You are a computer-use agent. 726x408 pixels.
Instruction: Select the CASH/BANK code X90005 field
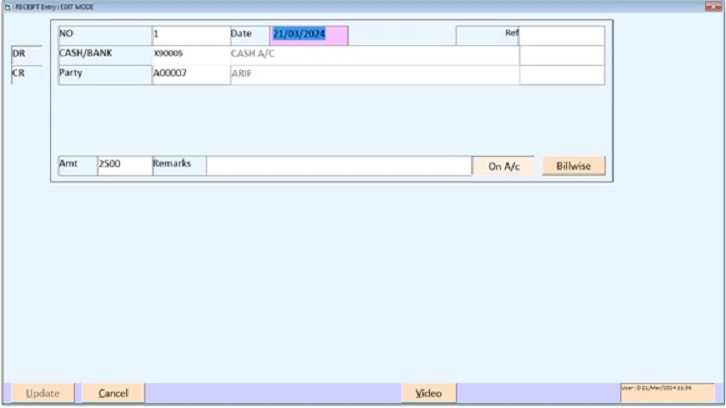(x=191, y=55)
